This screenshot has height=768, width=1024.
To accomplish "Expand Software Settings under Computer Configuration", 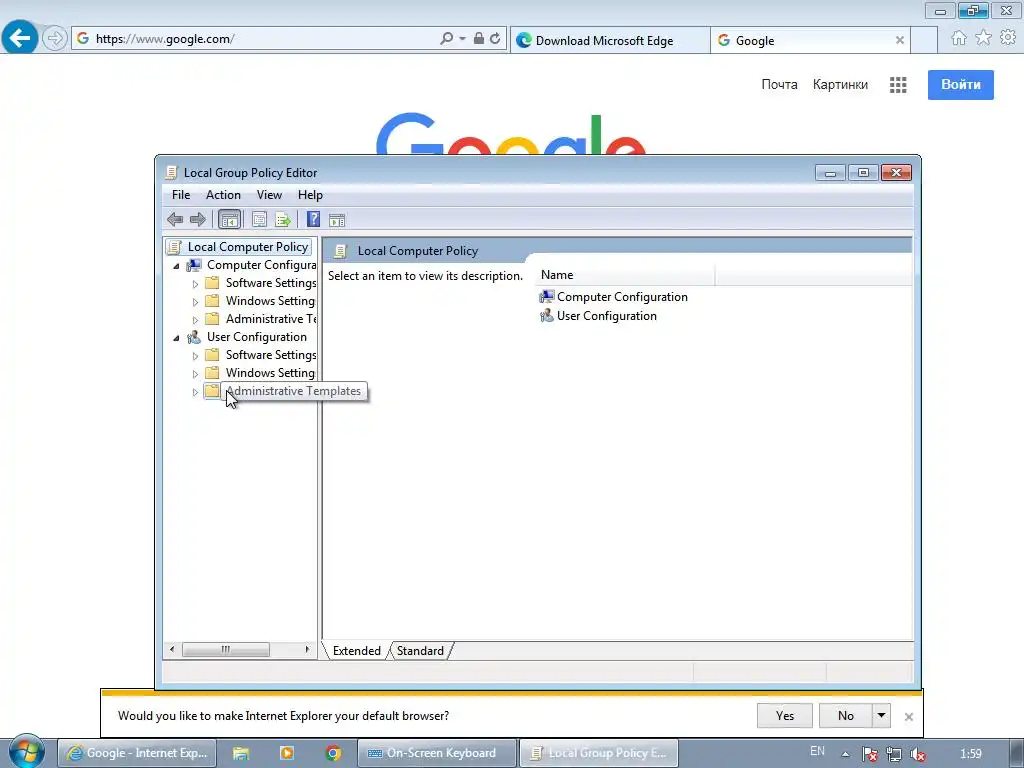I will 195,284.
